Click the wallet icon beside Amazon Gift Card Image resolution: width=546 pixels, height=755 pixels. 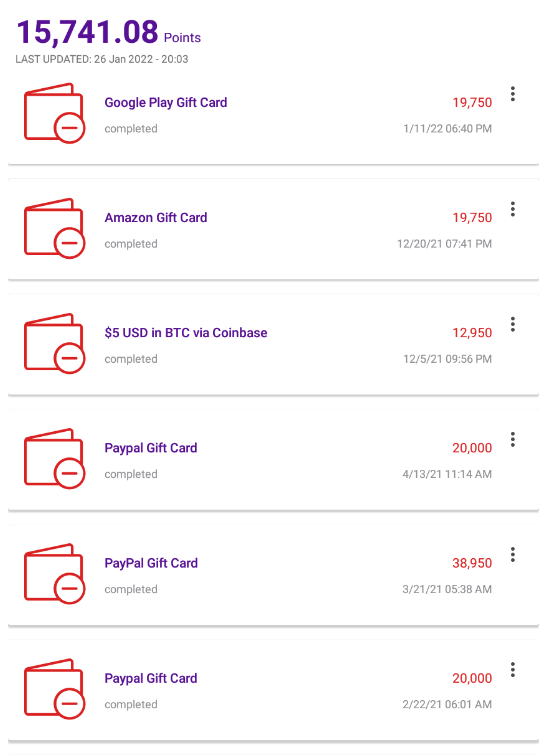(54, 229)
